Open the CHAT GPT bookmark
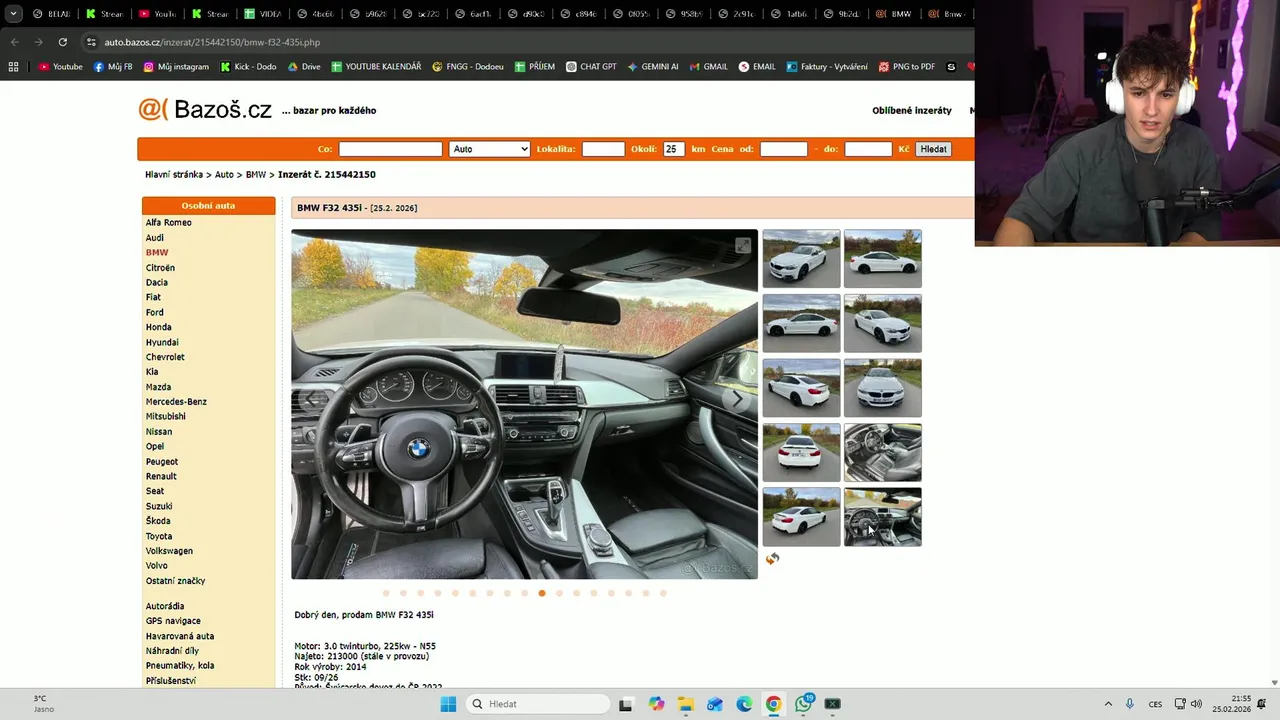 point(591,67)
